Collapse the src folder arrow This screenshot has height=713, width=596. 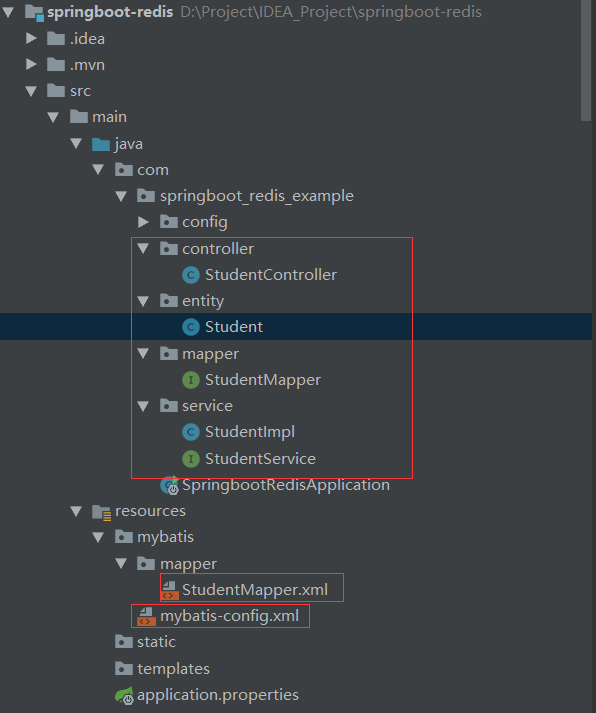[x=31, y=91]
